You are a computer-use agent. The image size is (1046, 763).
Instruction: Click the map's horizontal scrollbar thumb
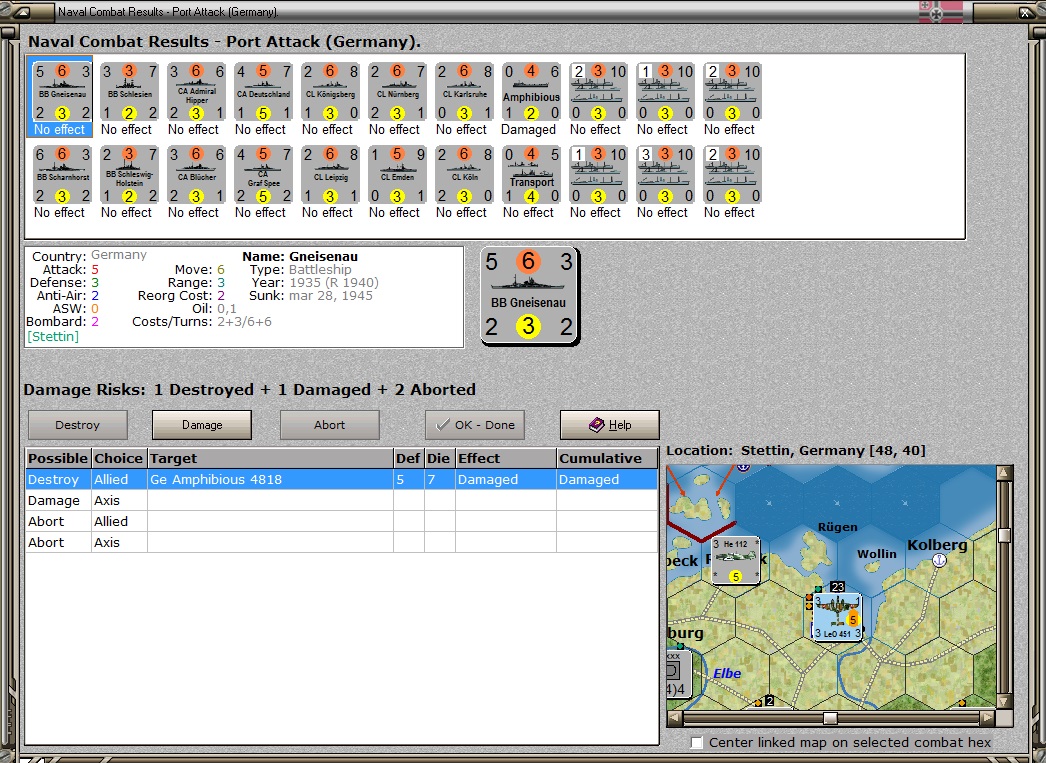[x=830, y=718]
